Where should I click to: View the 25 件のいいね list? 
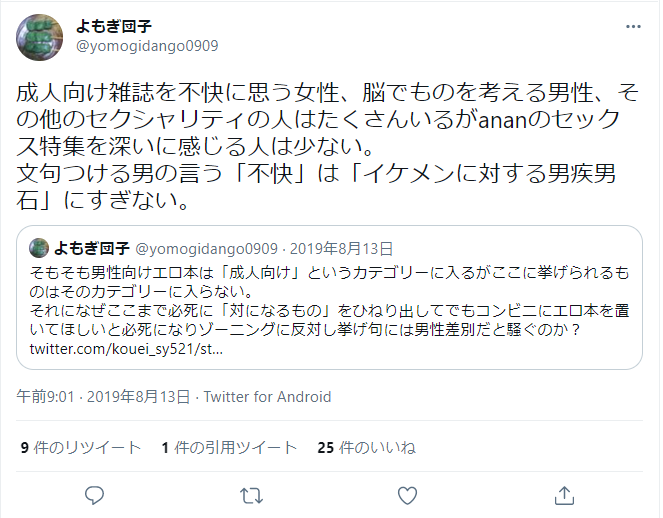(367, 447)
